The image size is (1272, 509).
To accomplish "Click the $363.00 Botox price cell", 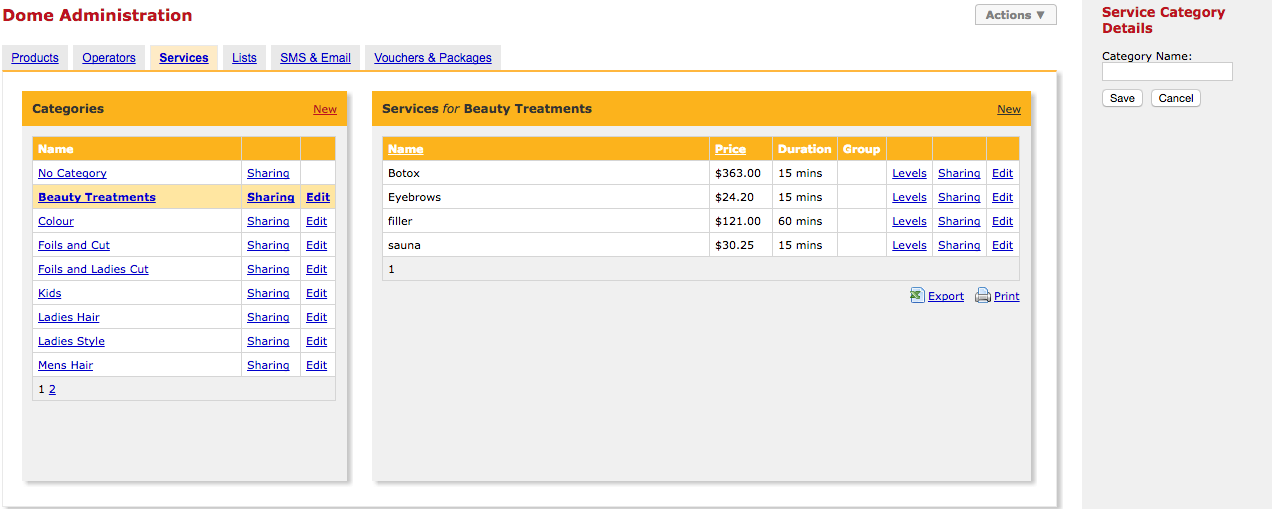I will [741, 173].
